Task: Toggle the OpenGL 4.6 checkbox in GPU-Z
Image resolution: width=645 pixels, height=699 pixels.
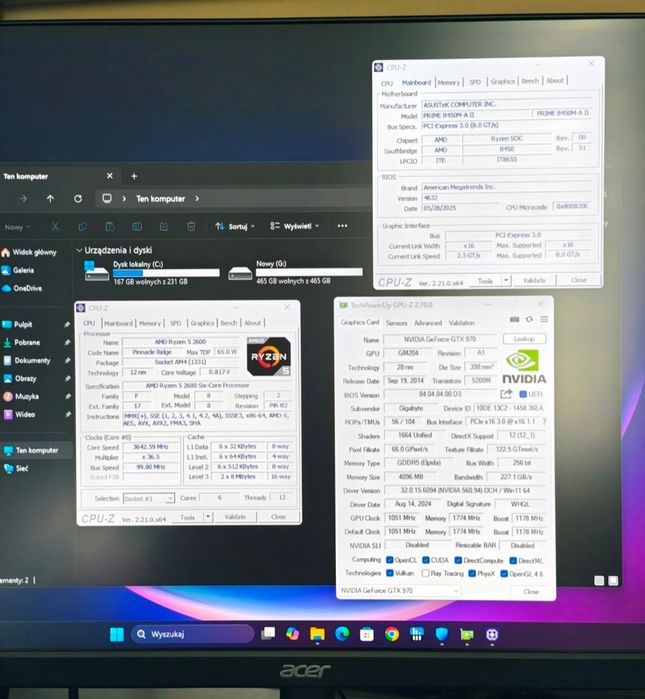Action: tap(504, 574)
